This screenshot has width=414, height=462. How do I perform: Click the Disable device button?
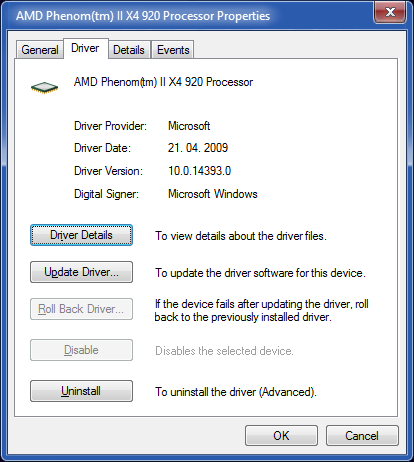[81, 350]
